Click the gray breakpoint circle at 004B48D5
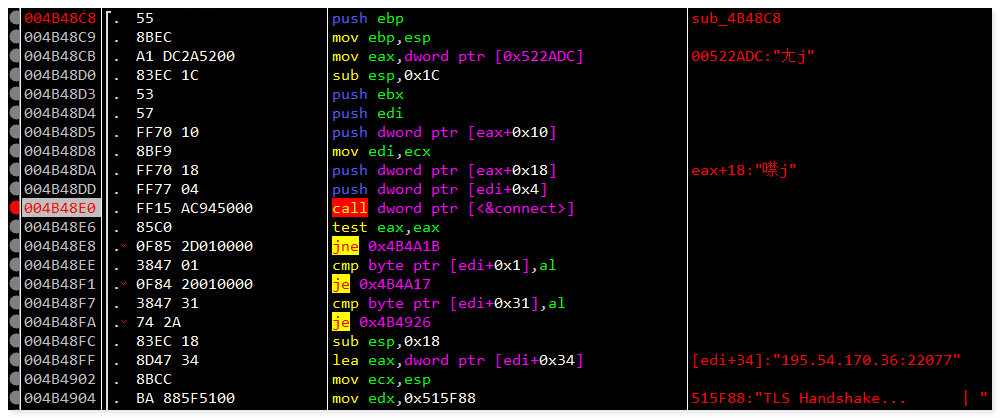The width and height of the screenshot is (1000, 418). coord(13,132)
